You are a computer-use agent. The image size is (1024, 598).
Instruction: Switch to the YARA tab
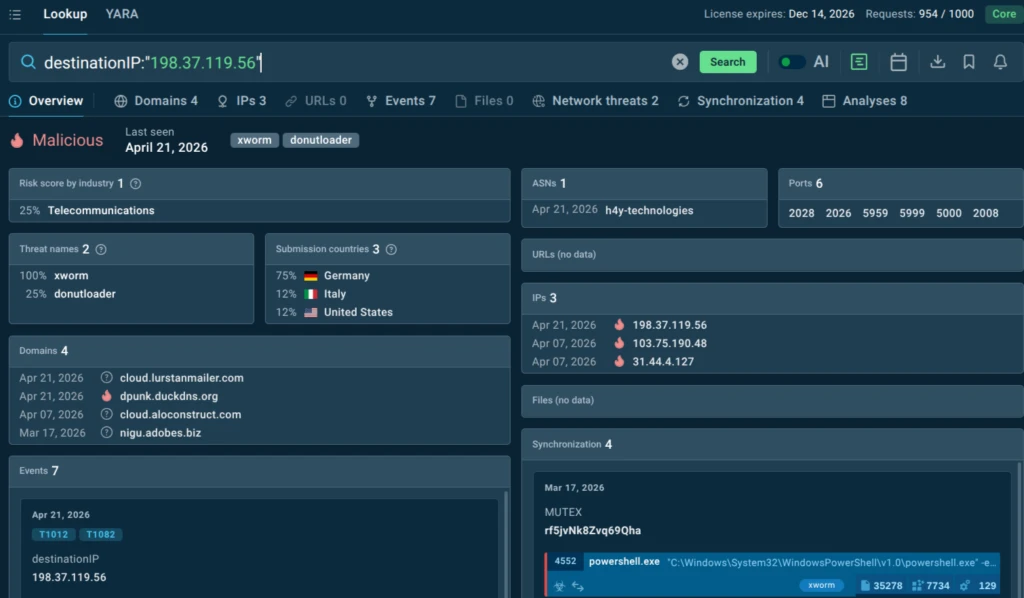(x=122, y=14)
